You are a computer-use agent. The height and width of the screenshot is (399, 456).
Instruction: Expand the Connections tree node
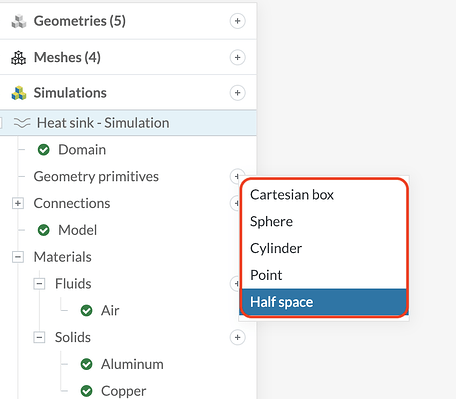pyautogui.click(x=18, y=203)
